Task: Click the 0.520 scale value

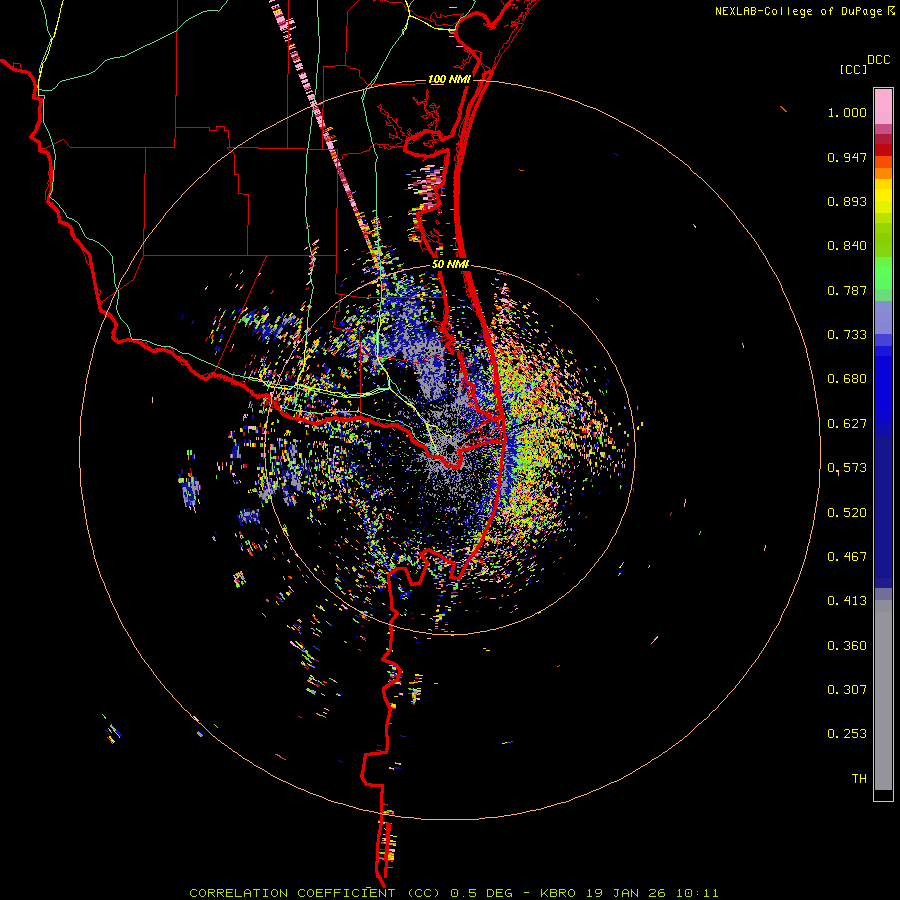Action: pyautogui.click(x=847, y=513)
